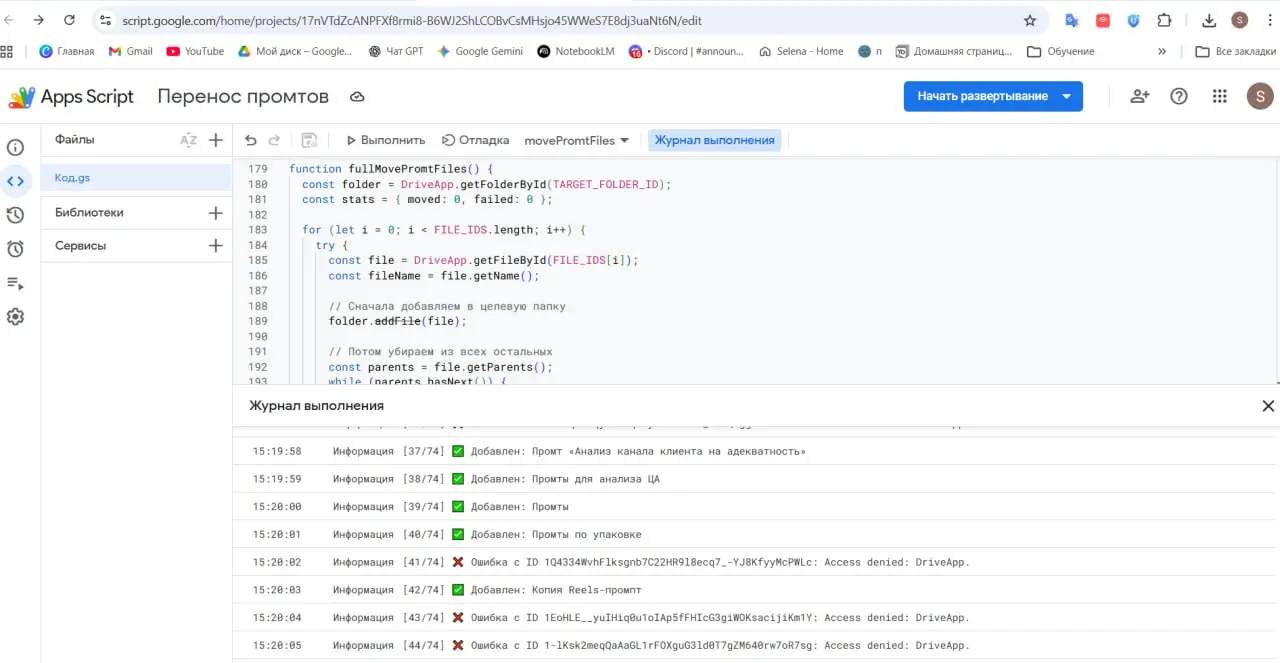The image size is (1280, 663).
Task: Click the Сервисы section label
Action: (x=80, y=246)
